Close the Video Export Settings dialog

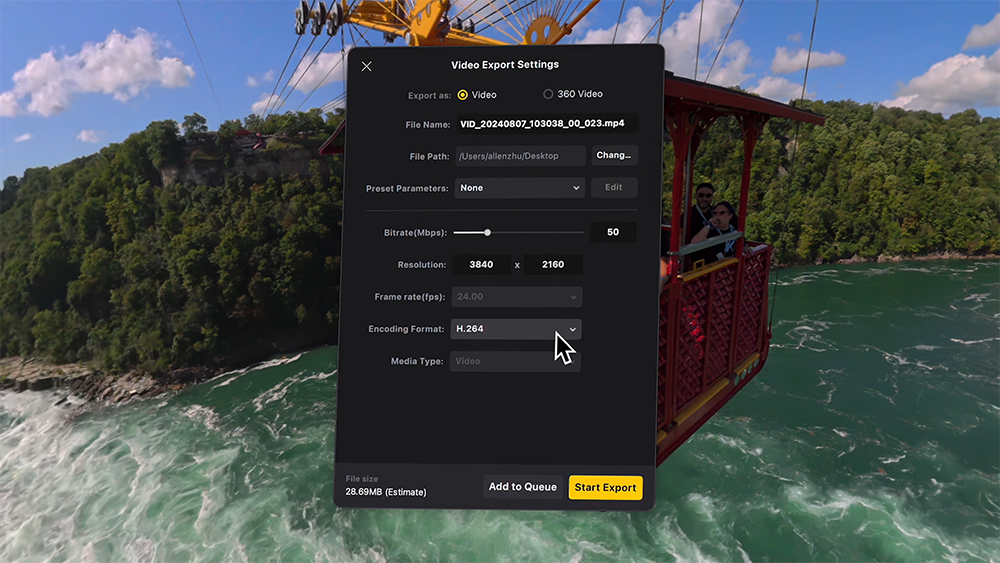tap(366, 66)
